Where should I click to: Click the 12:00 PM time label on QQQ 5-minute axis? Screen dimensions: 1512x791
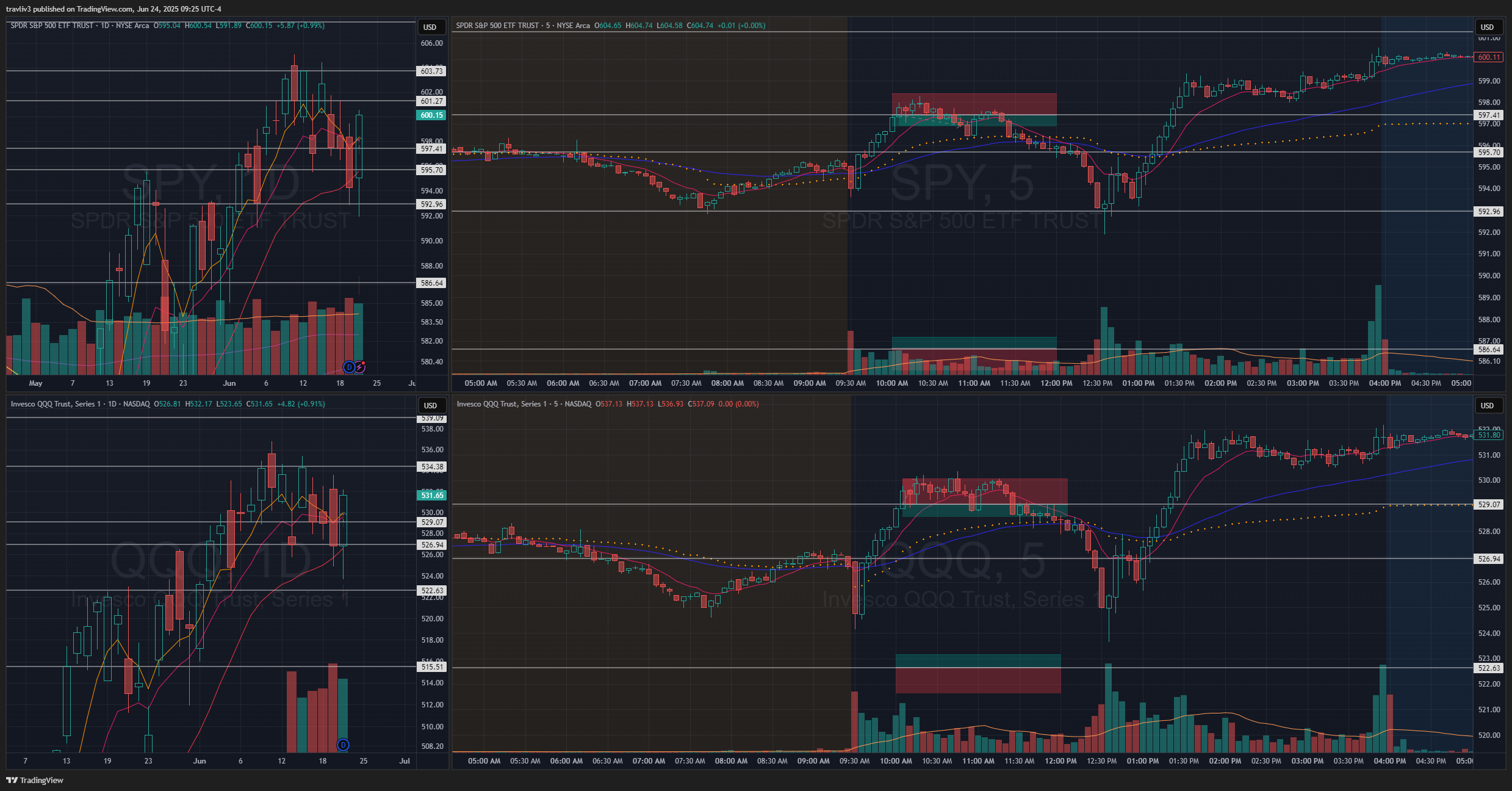(1060, 761)
